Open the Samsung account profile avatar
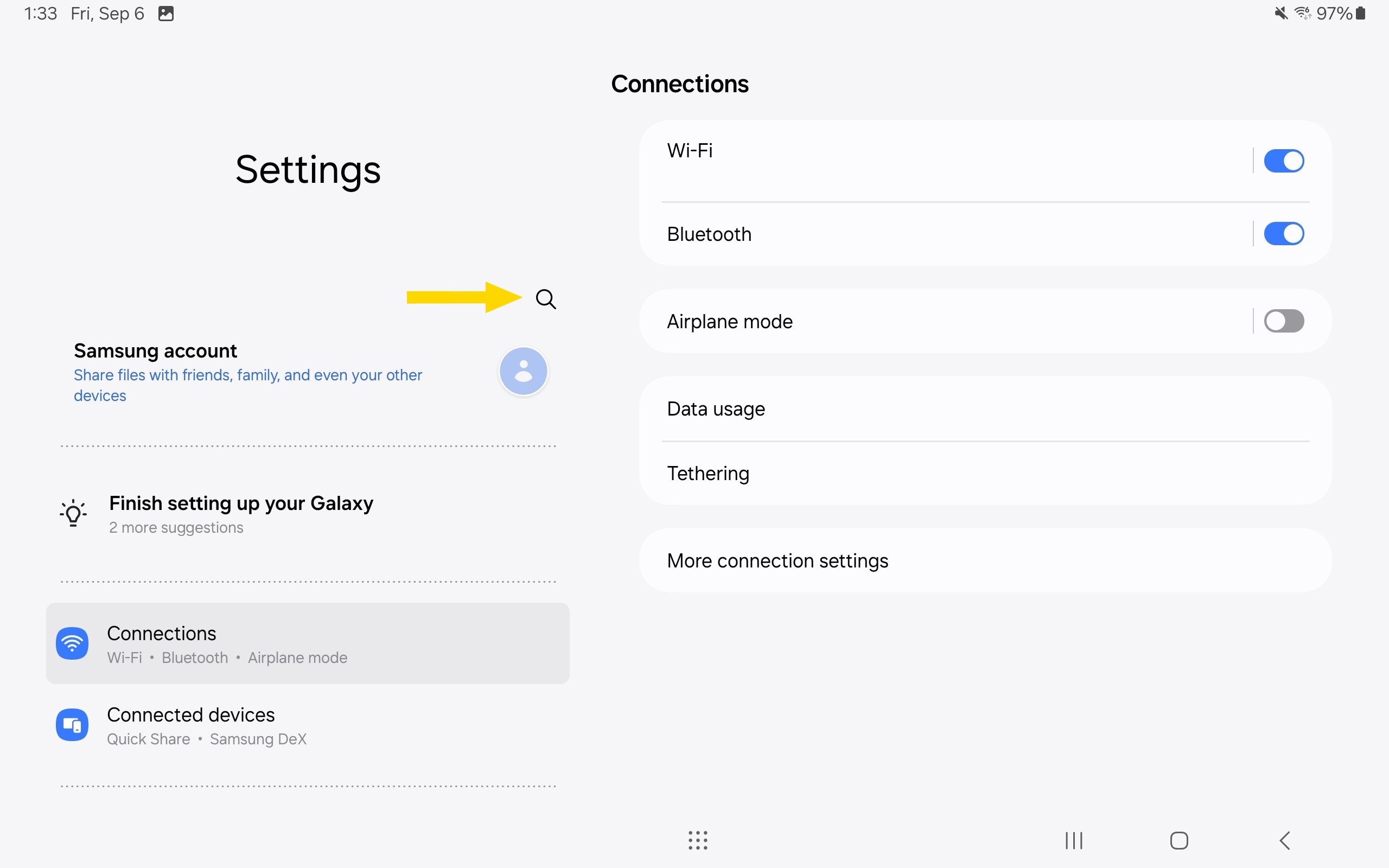This screenshot has height=868, width=1389. click(x=523, y=371)
